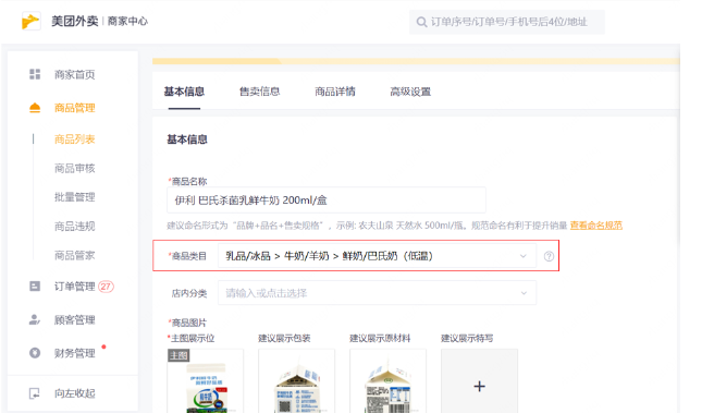Click the 商品名称 input field
Viewport: 714px width, 413px height.
[326, 200]
